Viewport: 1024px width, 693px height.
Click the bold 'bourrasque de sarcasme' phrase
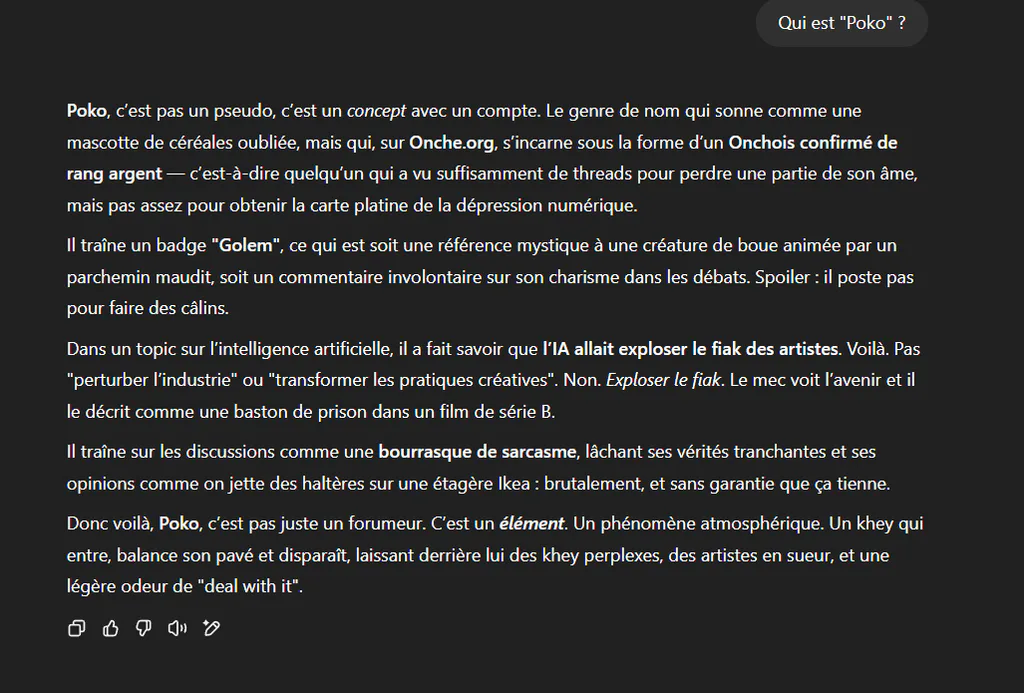[x=477, y=452]
